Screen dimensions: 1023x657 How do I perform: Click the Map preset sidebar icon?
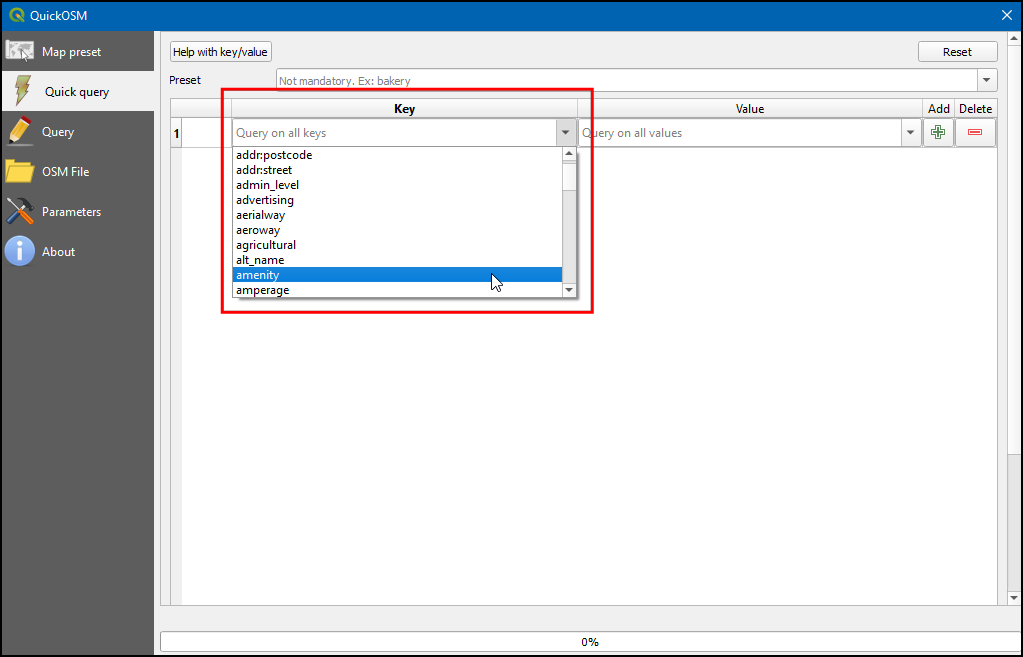click(21, 51)
